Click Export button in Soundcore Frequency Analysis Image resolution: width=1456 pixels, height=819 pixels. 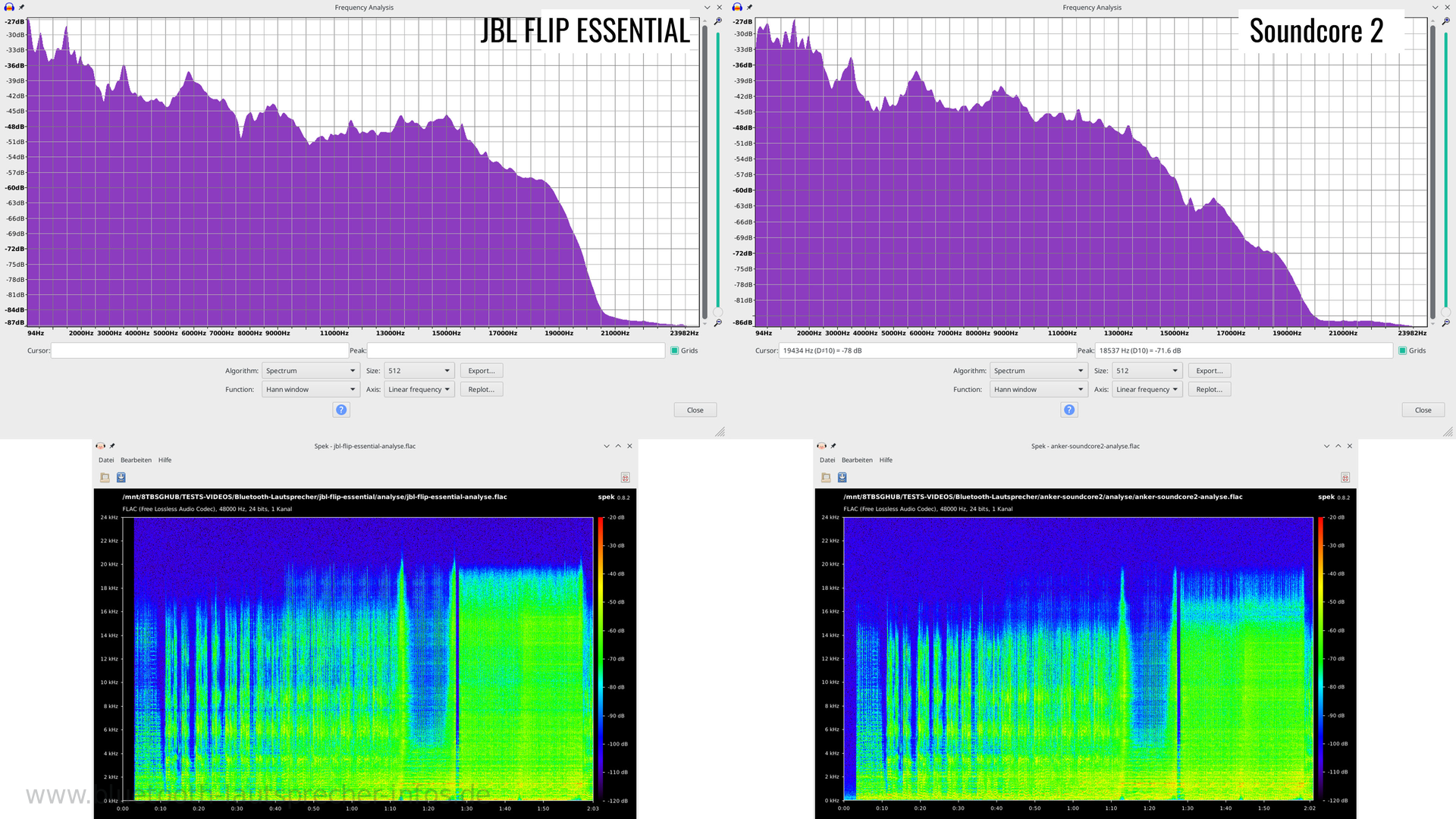tap(1210, 371)
